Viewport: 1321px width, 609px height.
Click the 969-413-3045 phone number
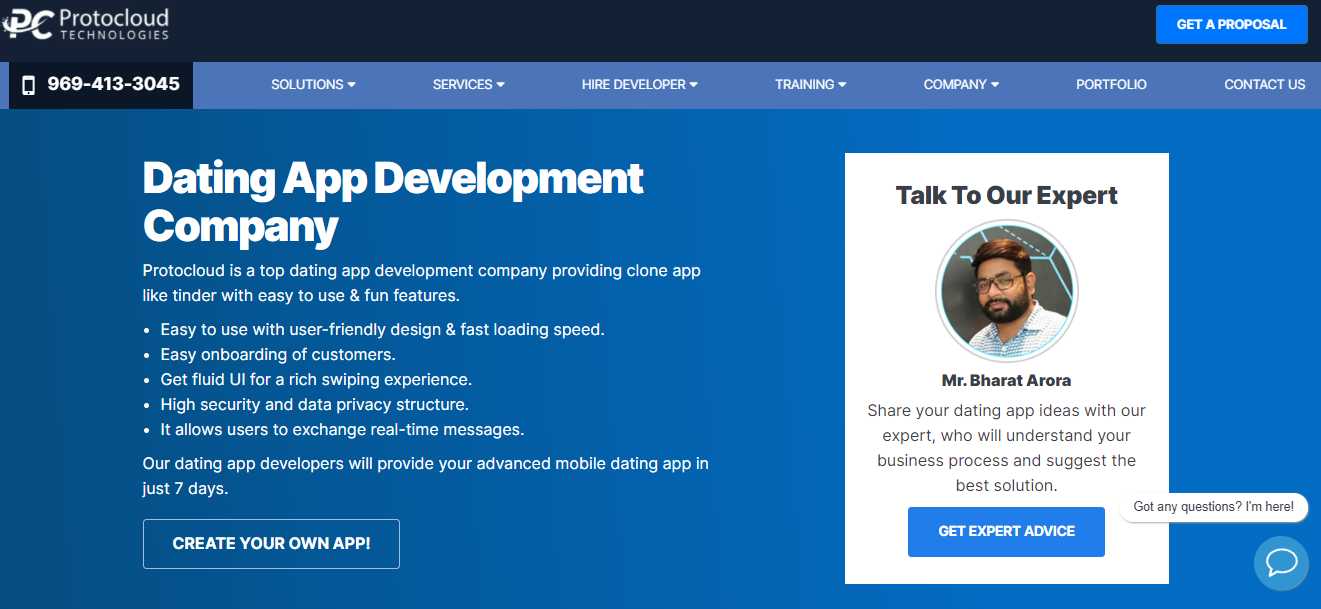(x=113, y=84)
